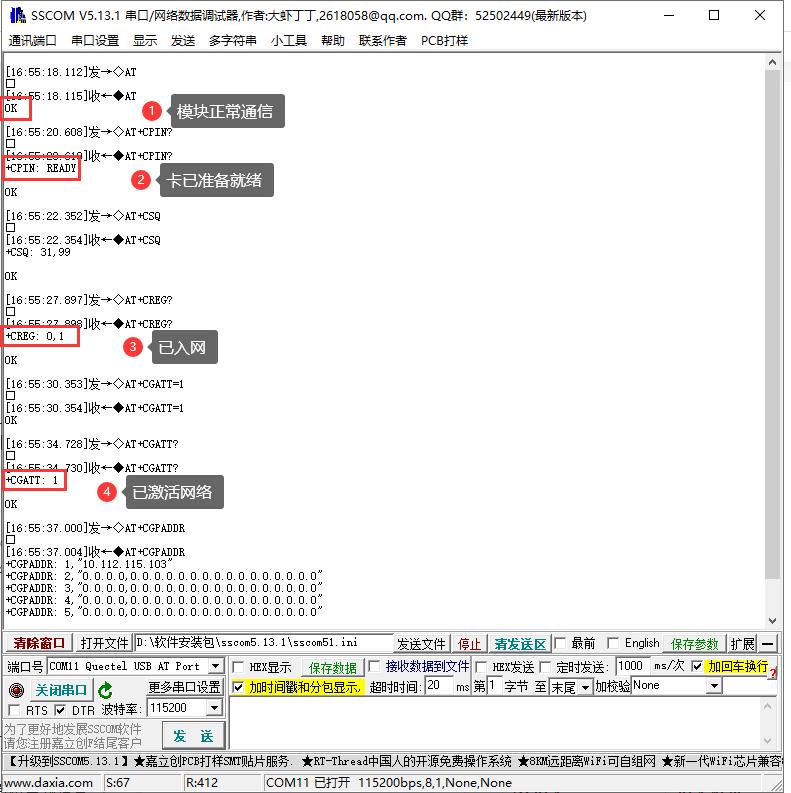This screenshot has height=793, width=791.
Task: Open the PCB打样 menu
Action: pos(445,40)
